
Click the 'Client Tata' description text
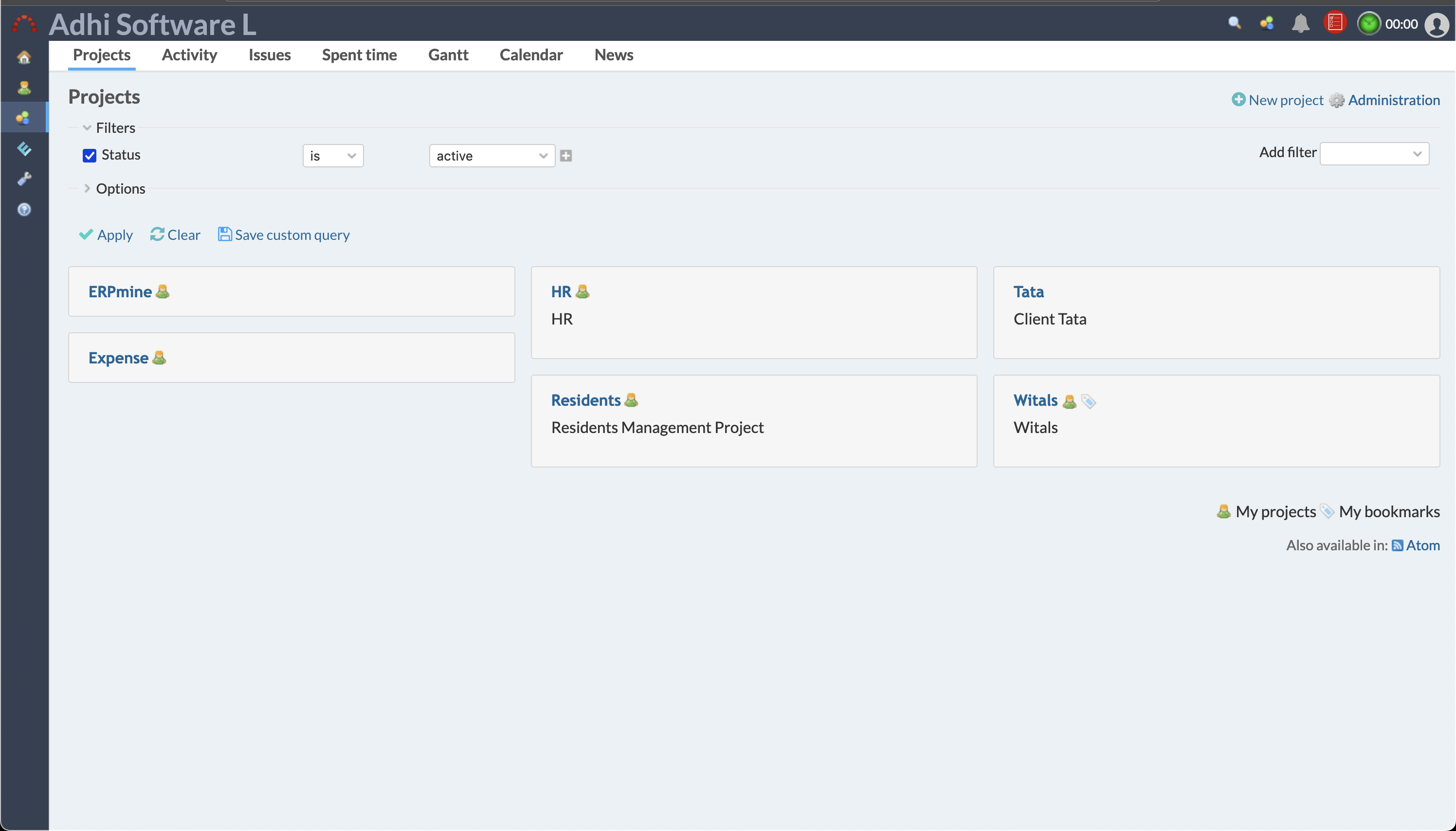pyautogui.click(x=1050, y=319)
